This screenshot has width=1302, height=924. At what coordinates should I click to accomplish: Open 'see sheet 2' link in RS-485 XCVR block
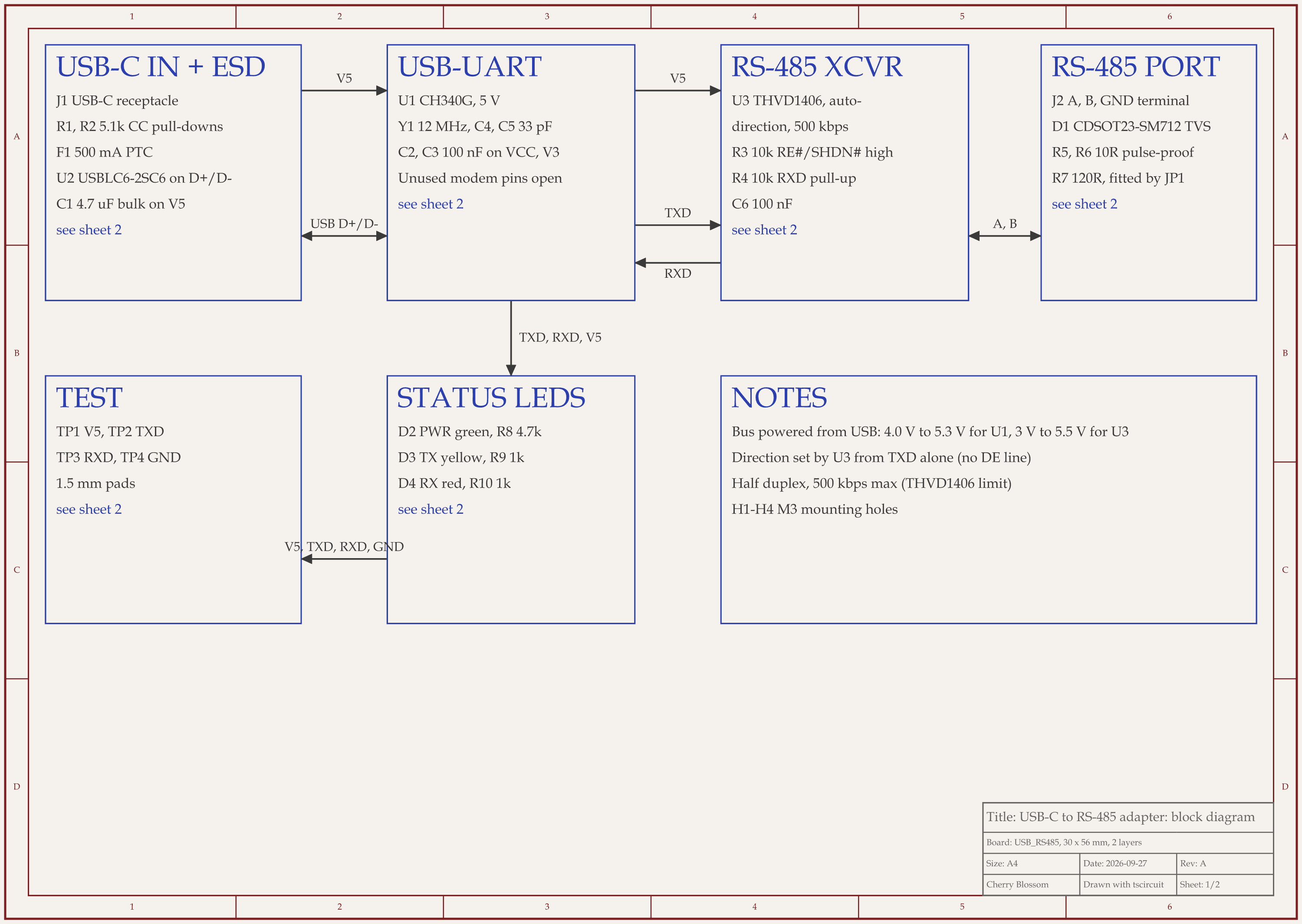tap(764, 230)
